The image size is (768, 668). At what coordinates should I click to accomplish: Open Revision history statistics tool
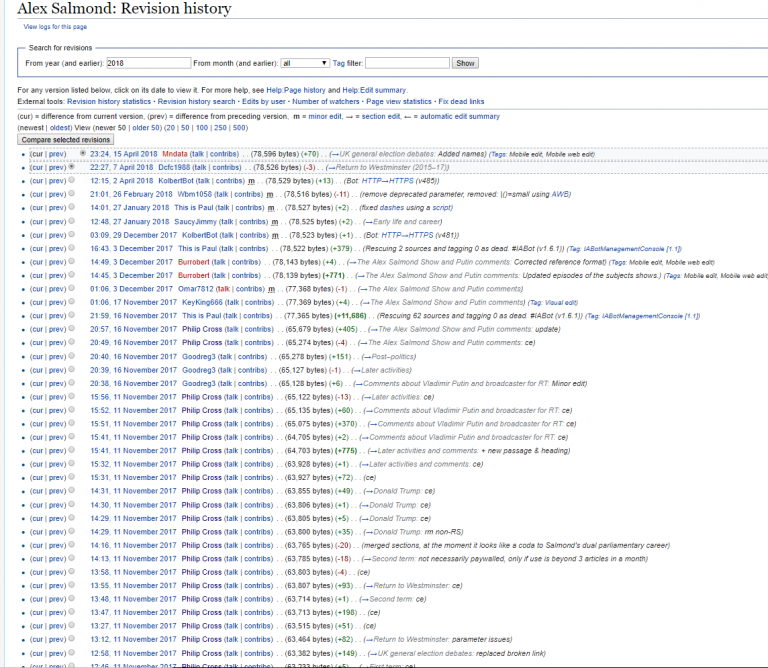(110, 102)
